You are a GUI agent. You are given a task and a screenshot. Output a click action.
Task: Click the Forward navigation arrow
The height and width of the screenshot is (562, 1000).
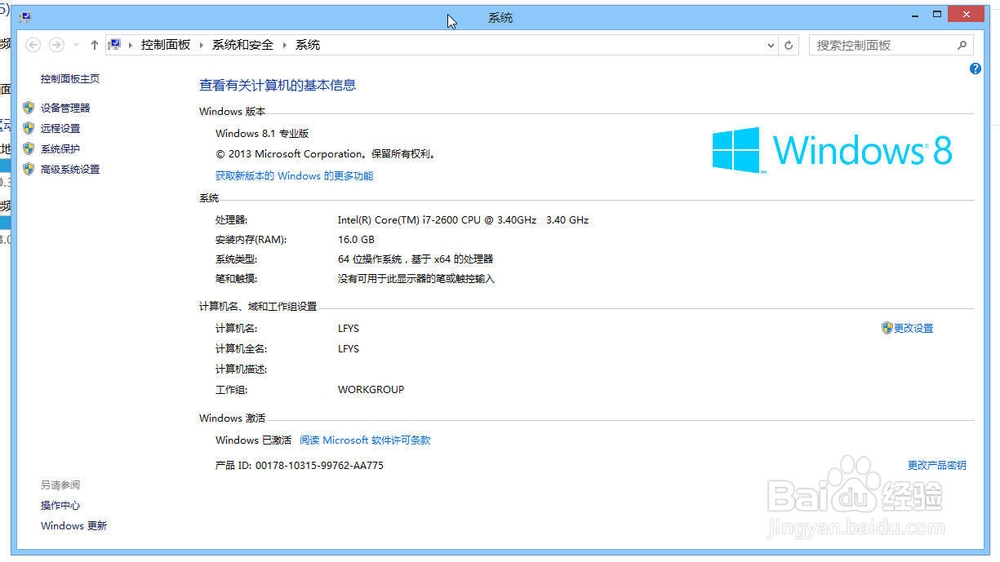pyautogui.click(x=56, y=45)
